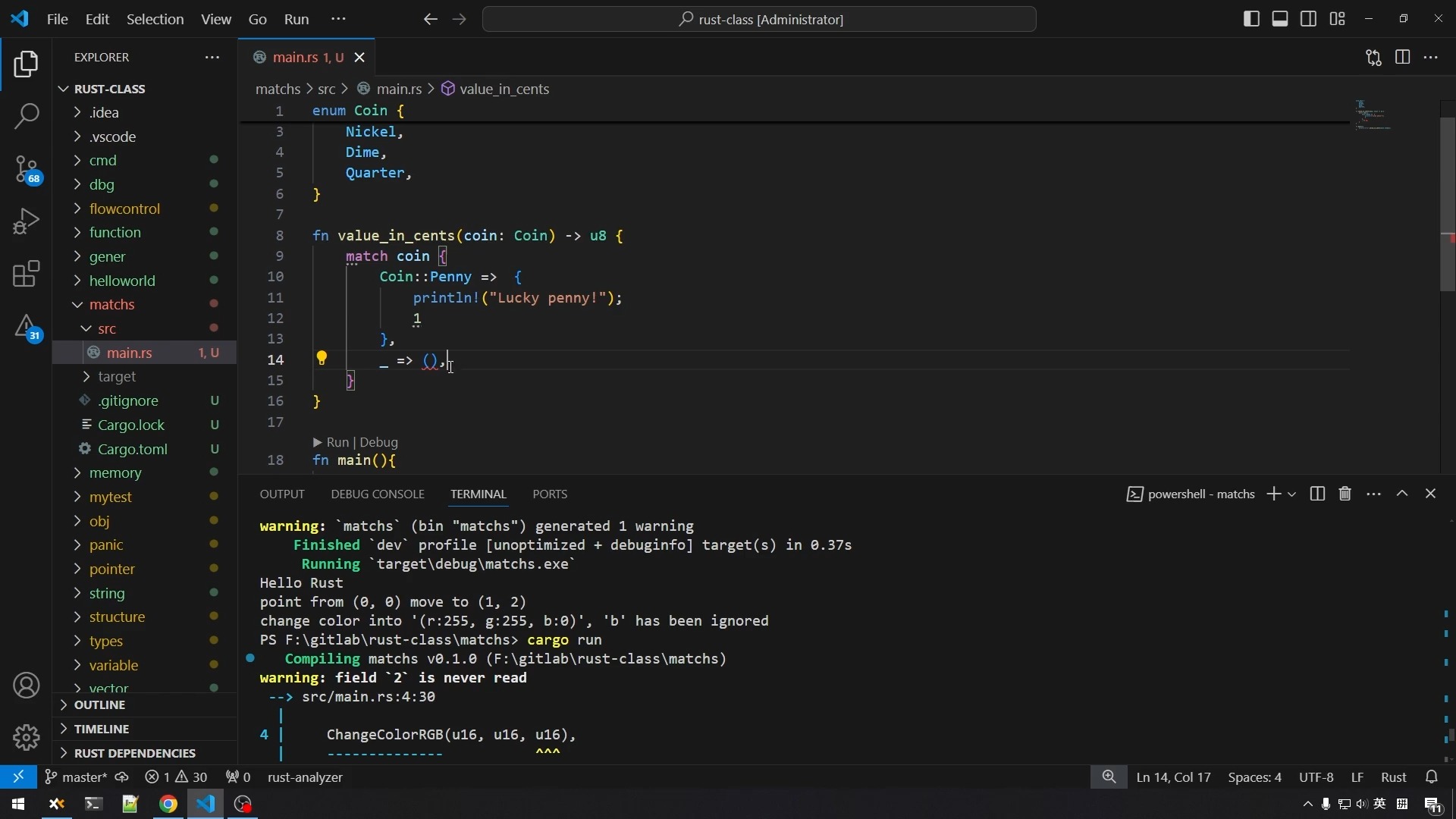This screenshot has width=1456, height=819.
Task: Click the taskbar volume speaker icon
Action: pyautogui.click(x=1362, y=805)
